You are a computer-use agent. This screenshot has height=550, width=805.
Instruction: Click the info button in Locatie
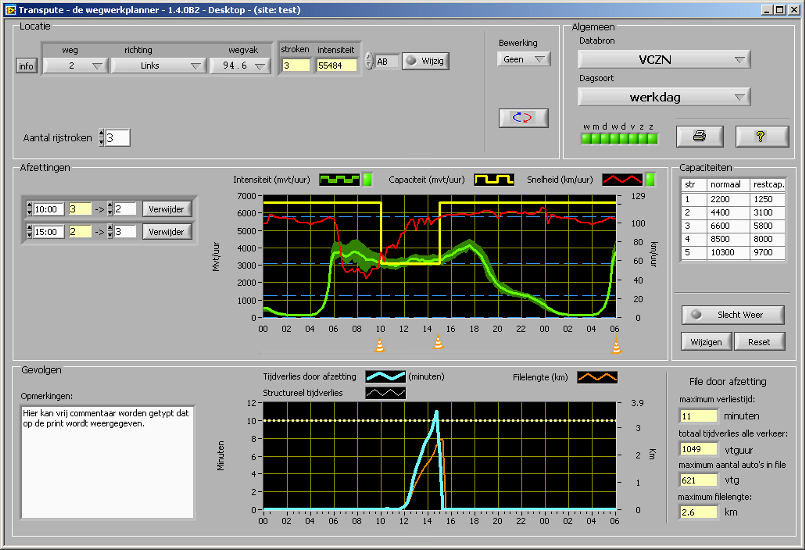click(x=26, y=66)
